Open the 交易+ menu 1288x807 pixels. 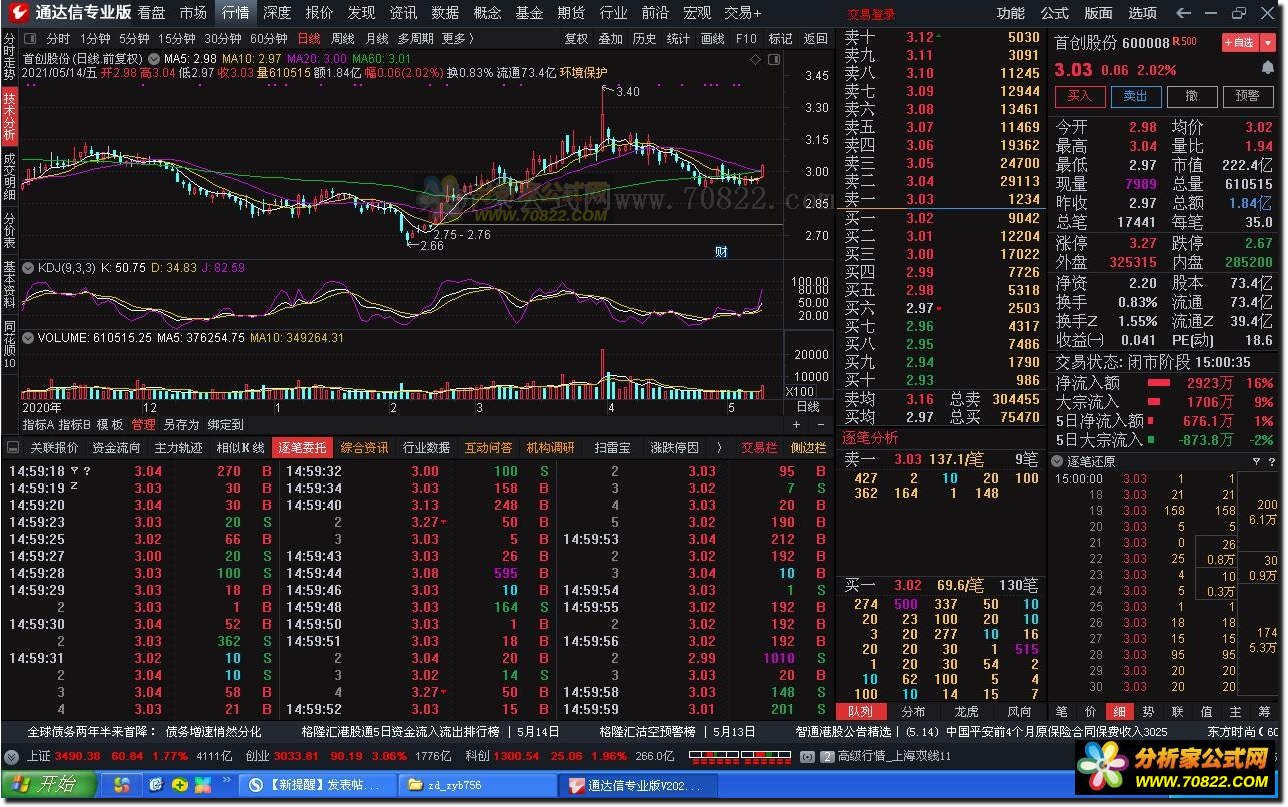(x=743, y=13)
